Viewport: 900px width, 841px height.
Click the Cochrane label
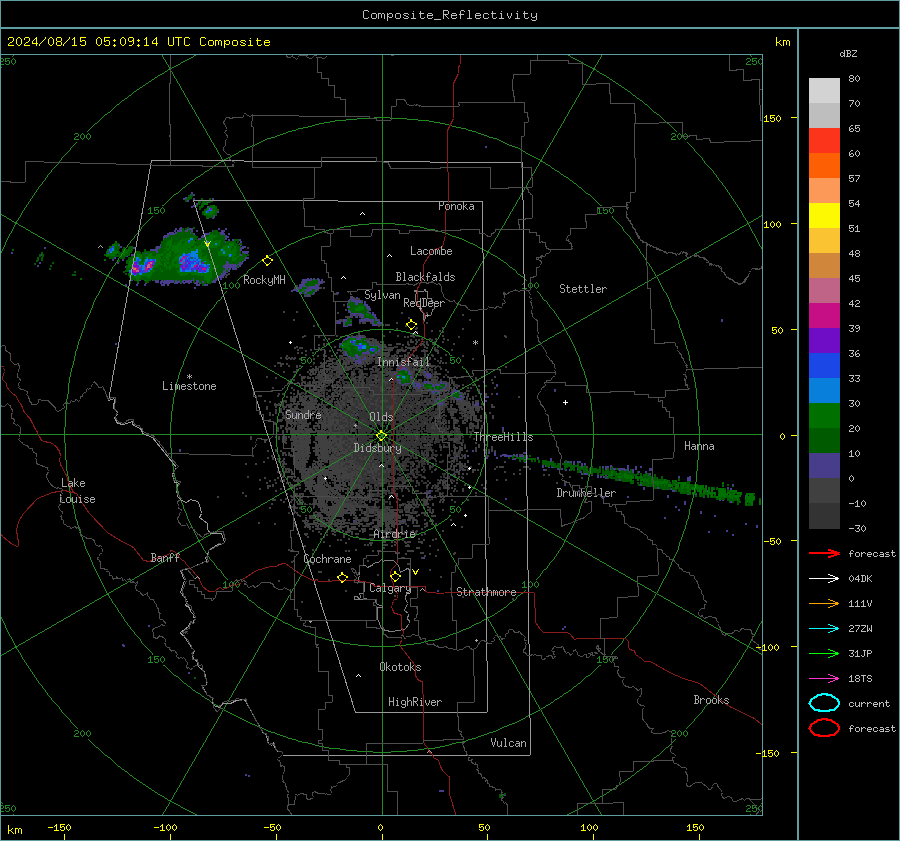point(327,559)
